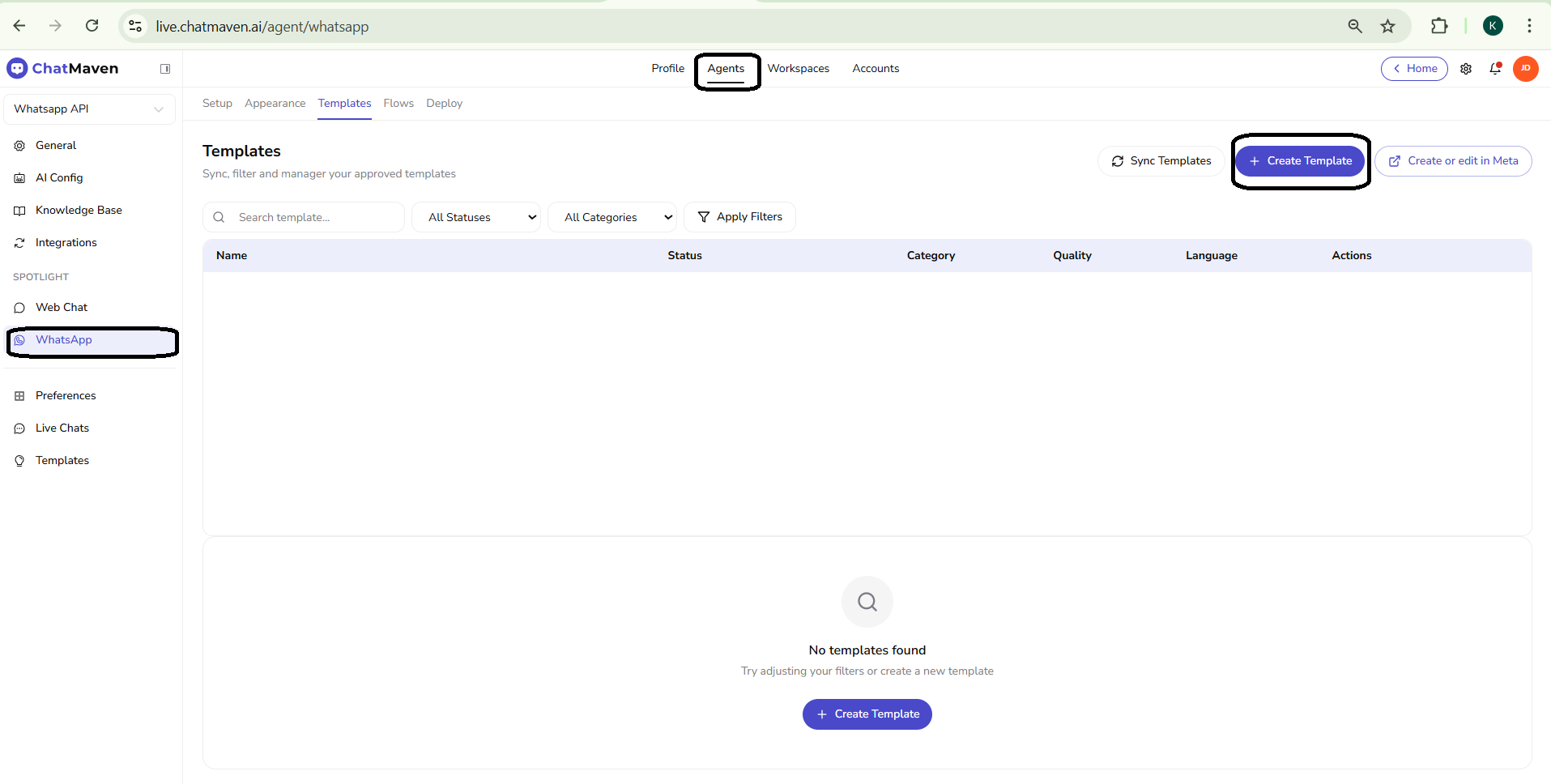Expand the Whatsapp API agent selector
This screenshot has height=784, width=1551.
[89, 109]
